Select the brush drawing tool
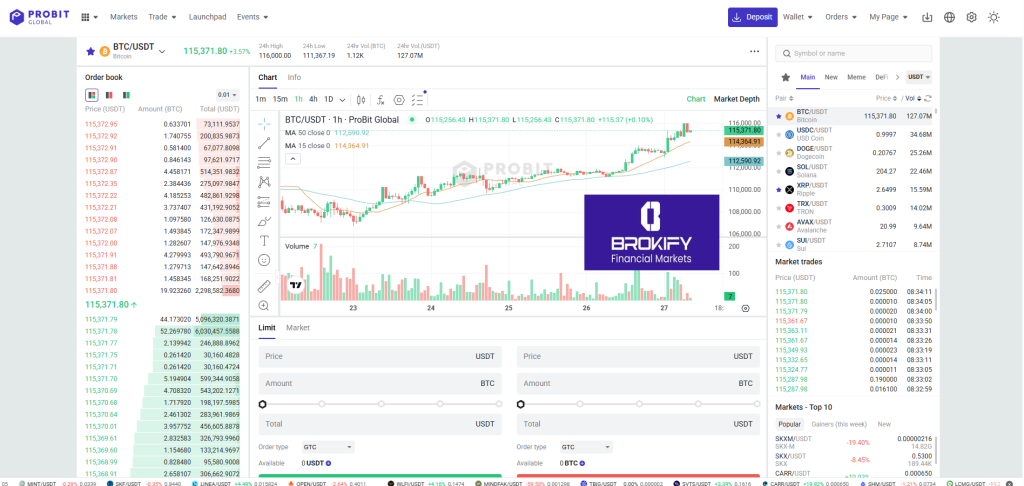 264,221
